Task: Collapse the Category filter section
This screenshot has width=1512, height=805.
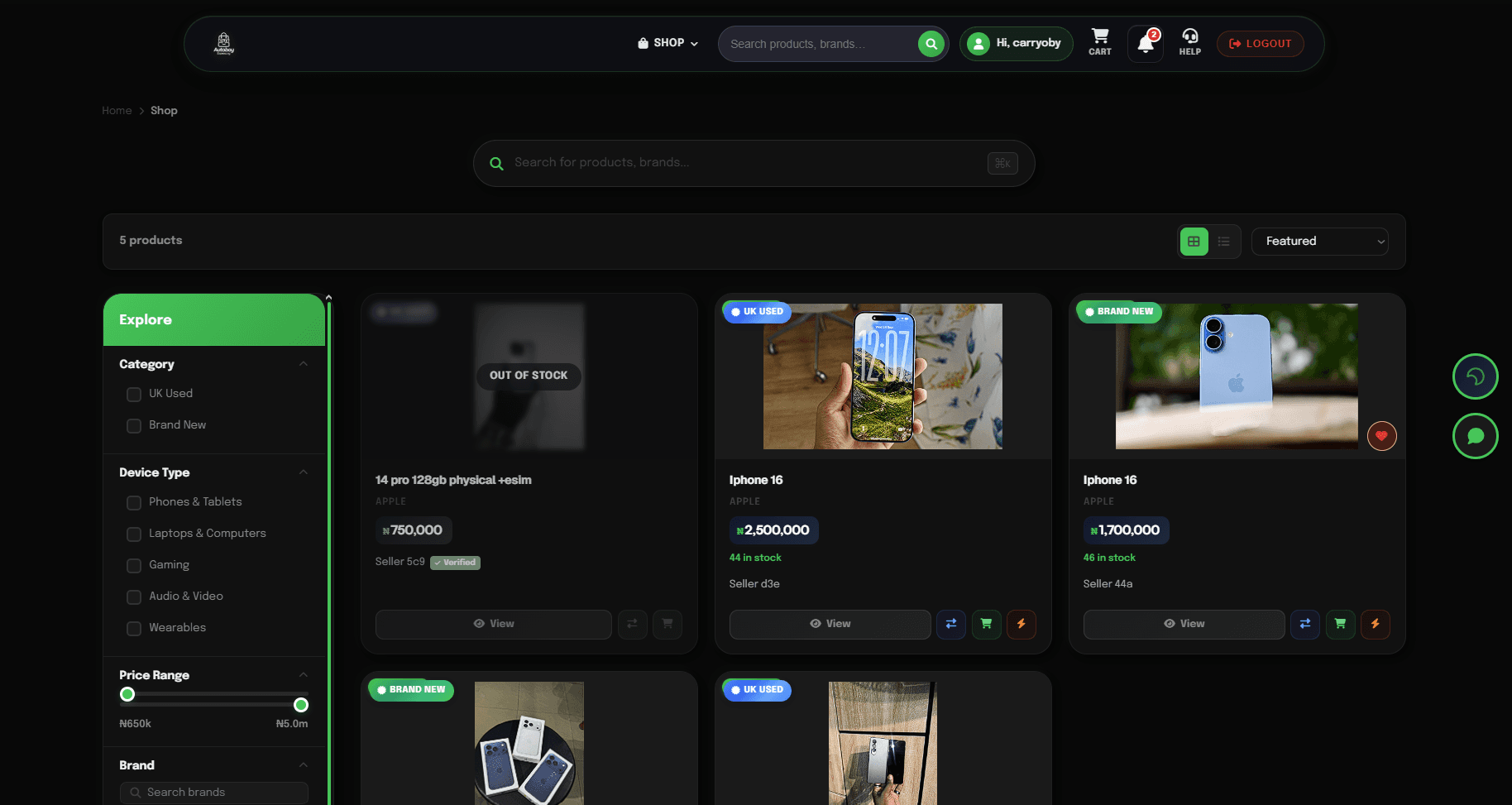Action: (304, 364)
